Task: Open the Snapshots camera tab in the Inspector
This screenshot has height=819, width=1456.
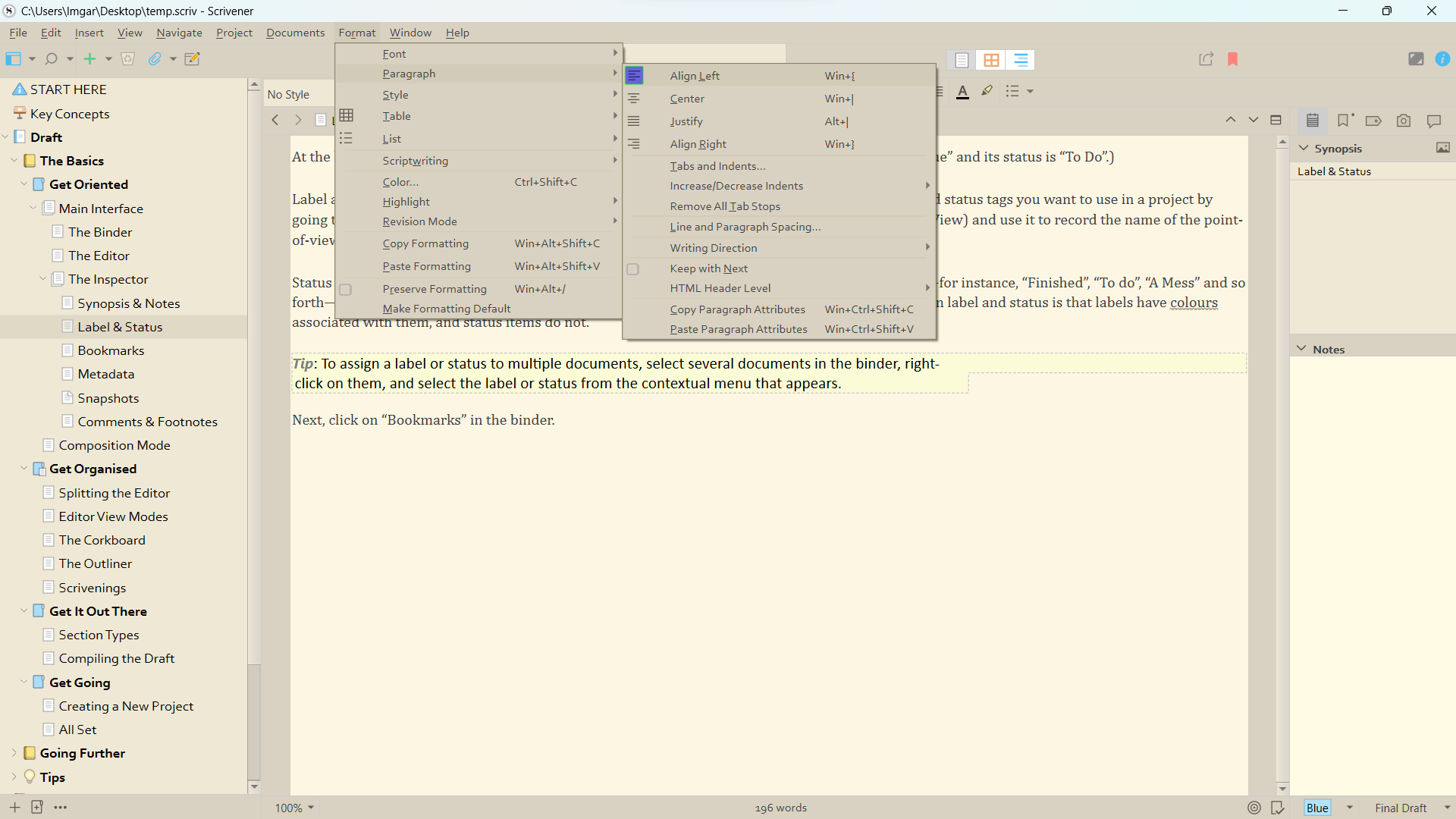Action: (1404, 121)
